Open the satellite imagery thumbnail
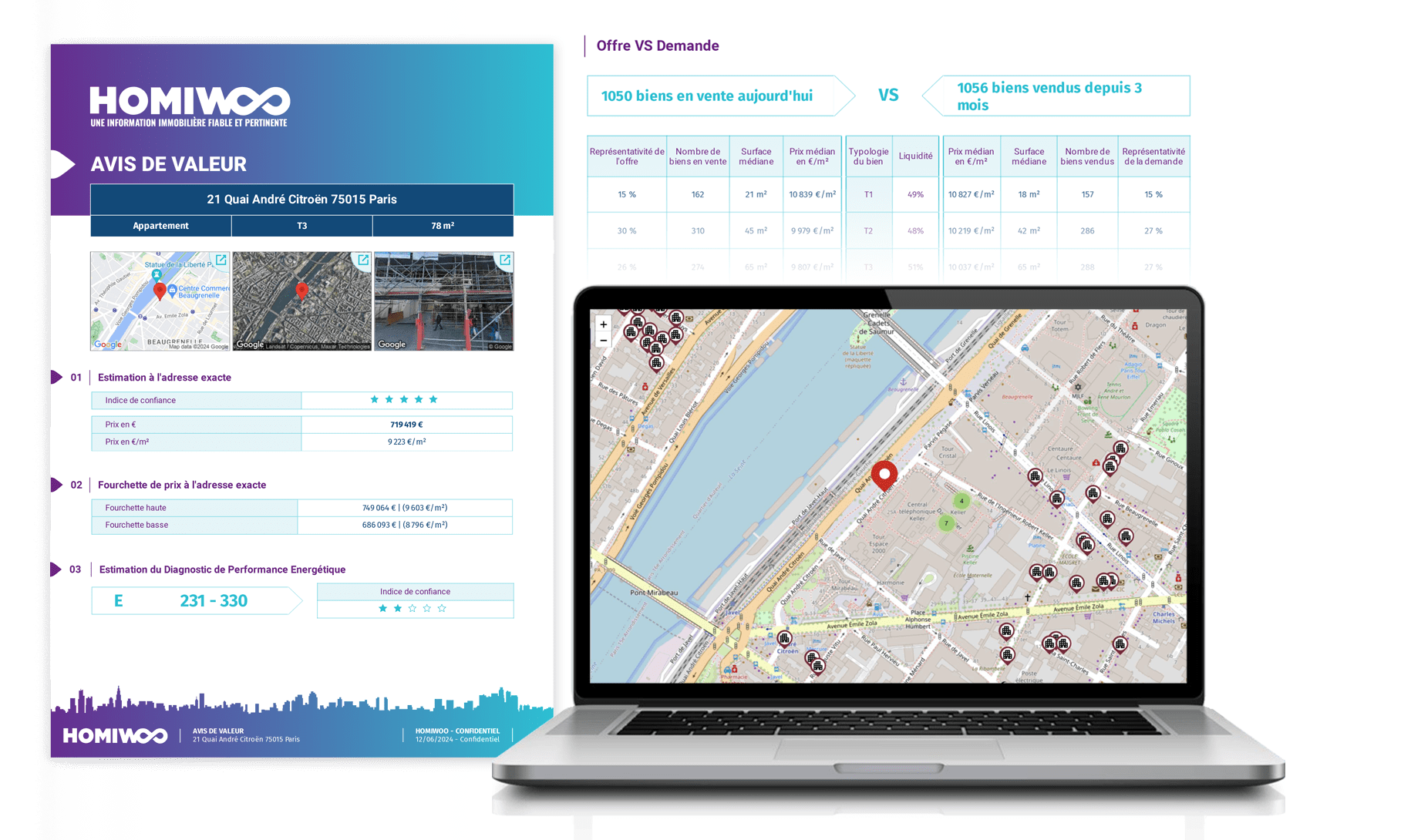Viewport: 1411px width, 840px height. (301, 301)
